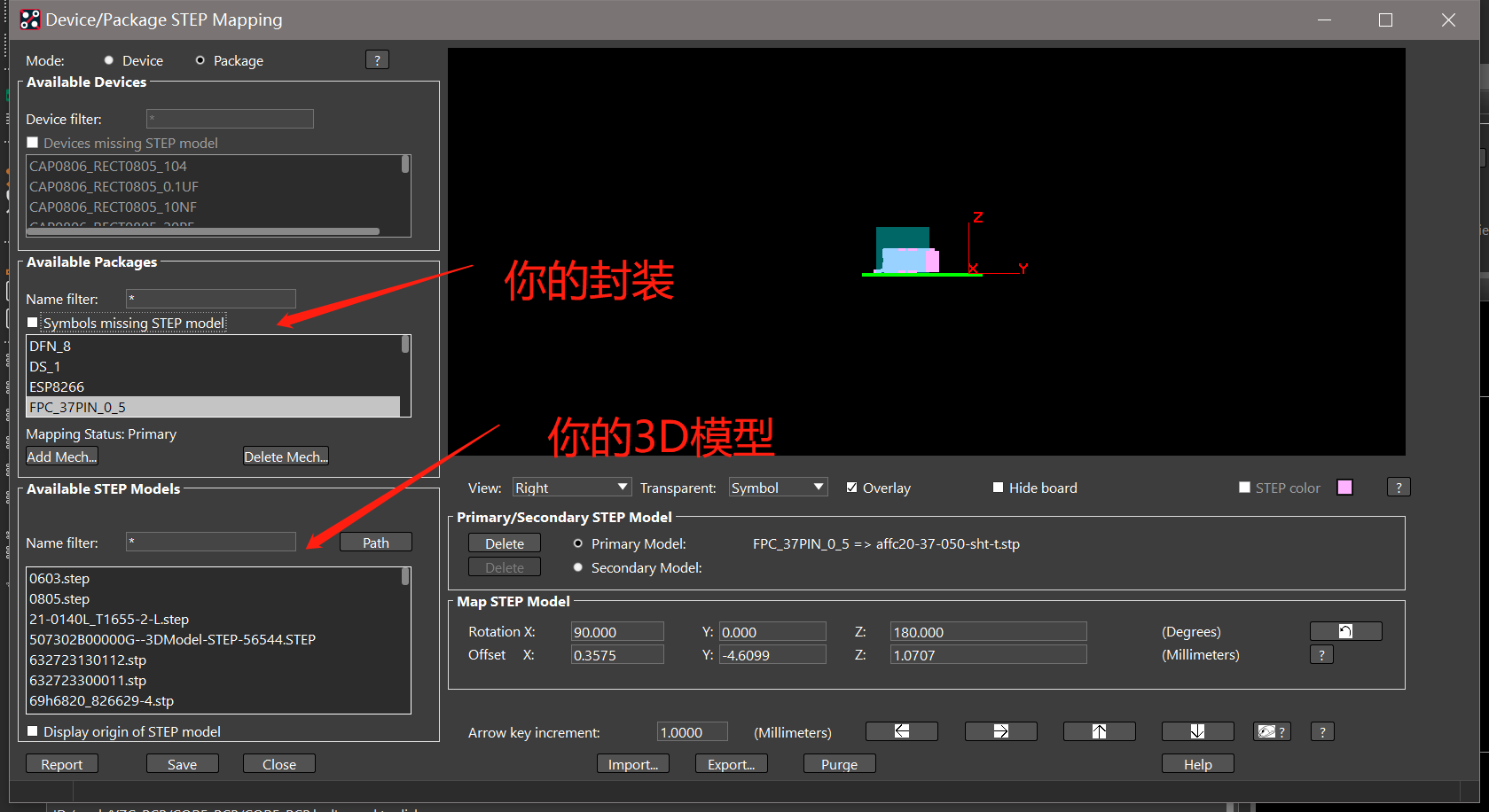Click the Save button

coord(183,763)
